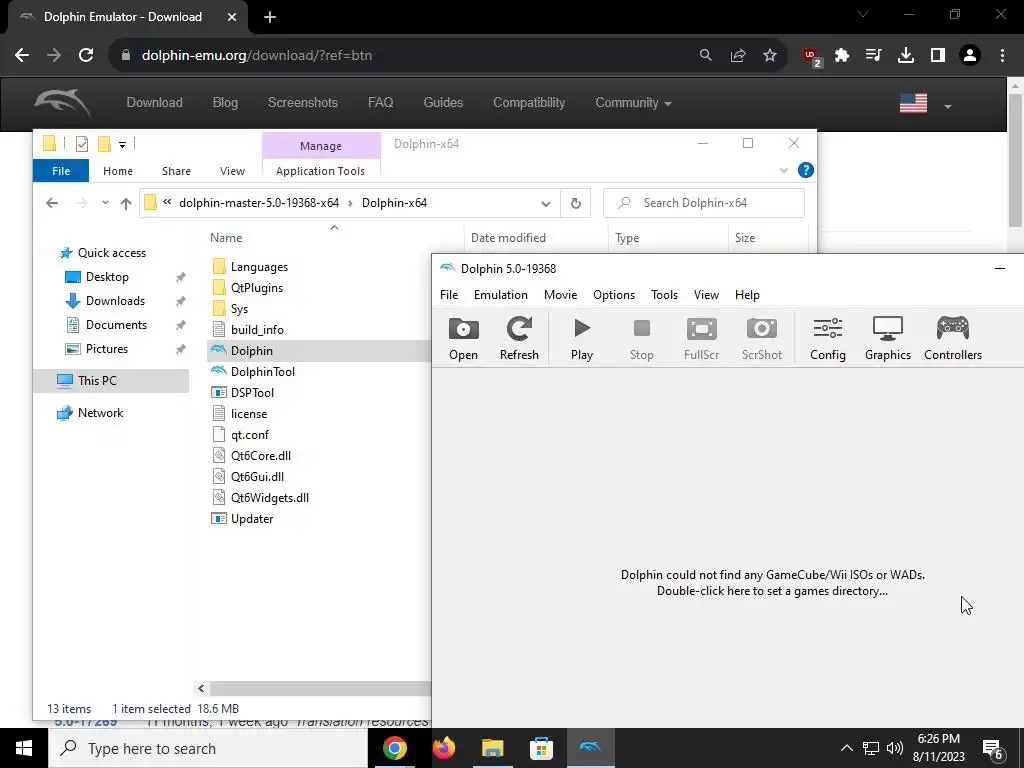Select Network in Explorer sidebar
The height and width of the screenshot is (768, 1024).
pos(100,413)
